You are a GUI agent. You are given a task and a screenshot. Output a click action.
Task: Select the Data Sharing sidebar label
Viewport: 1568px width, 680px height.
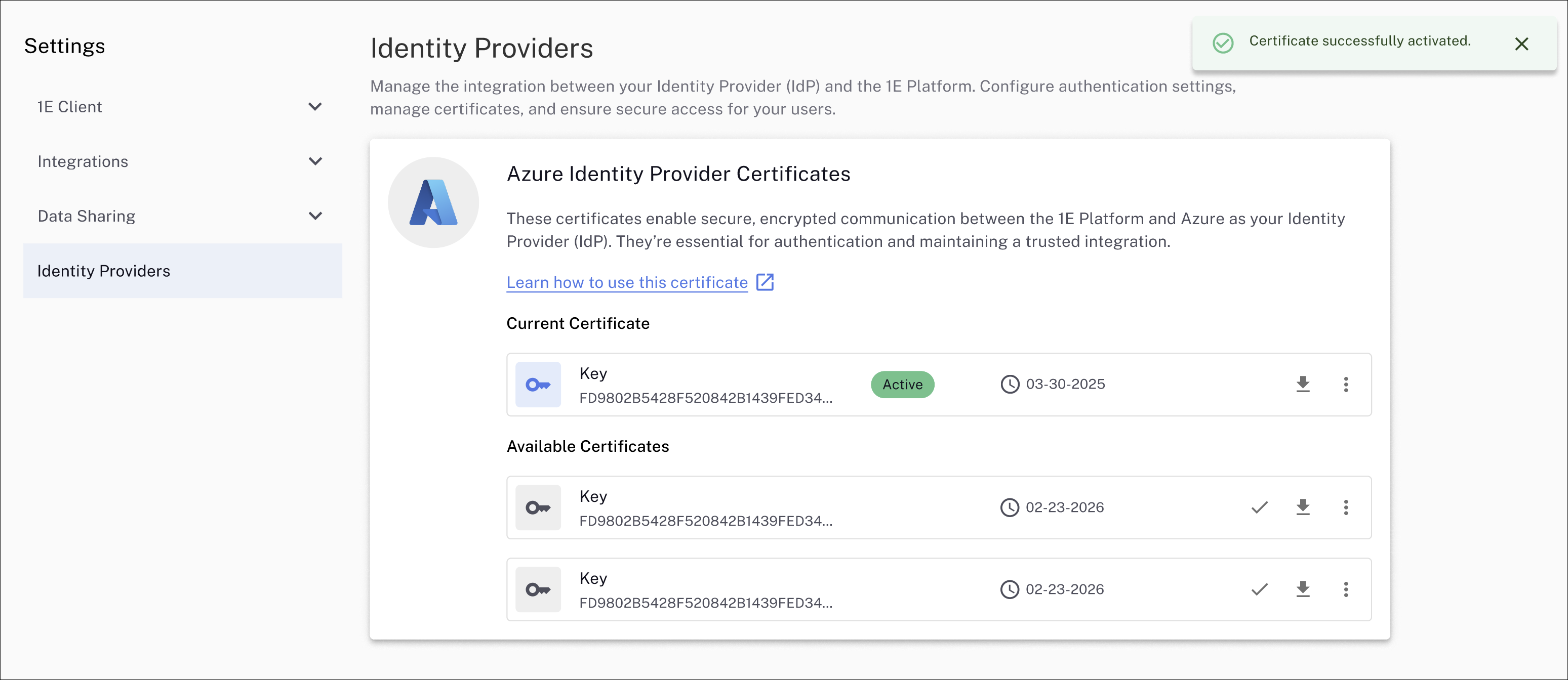coord(87,217)
